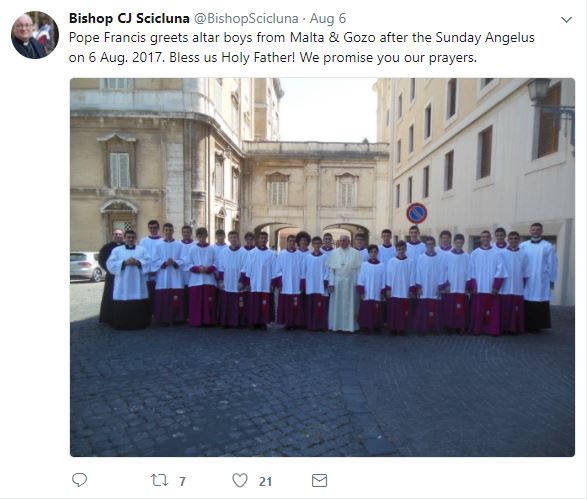The image size is (587, 500).
Task: Open the Aug 6 timestamp link
Action: coord(328,18)
